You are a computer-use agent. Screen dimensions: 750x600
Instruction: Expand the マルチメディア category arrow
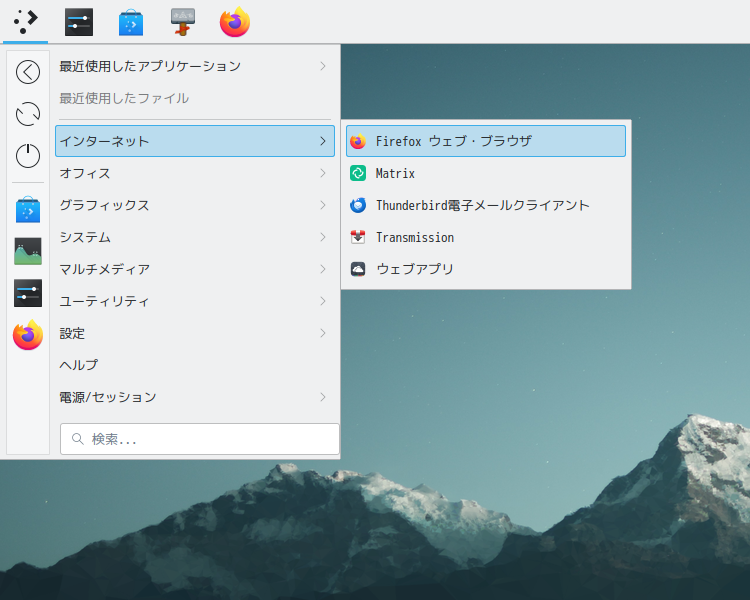click(x=323, y=269)
